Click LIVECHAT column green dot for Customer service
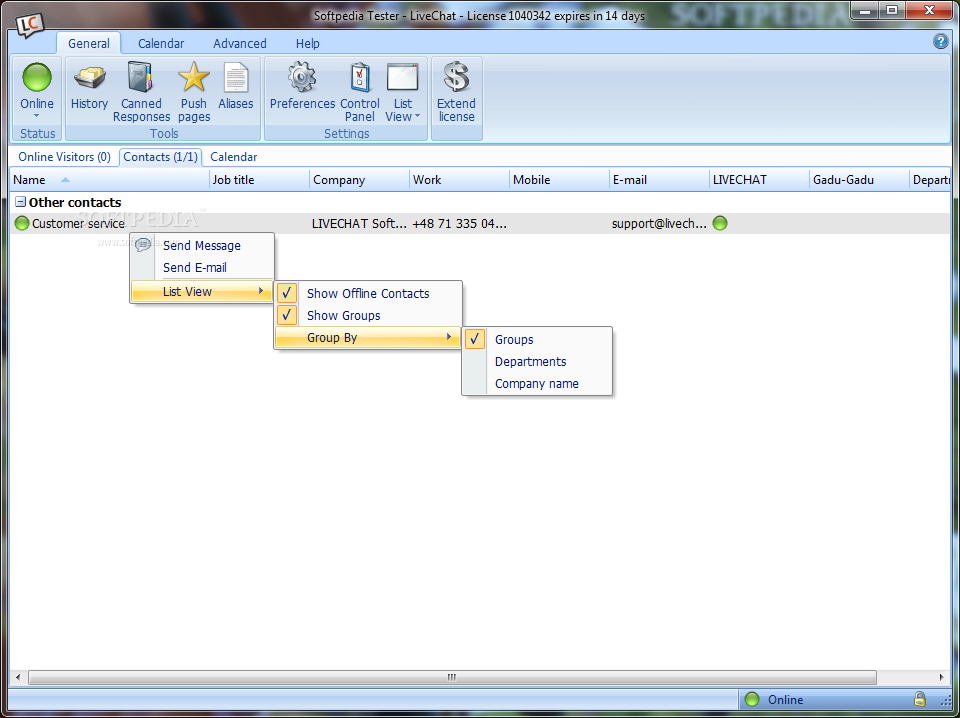The width and height of the screenshot is (960, 718). [x=720, y=223]
